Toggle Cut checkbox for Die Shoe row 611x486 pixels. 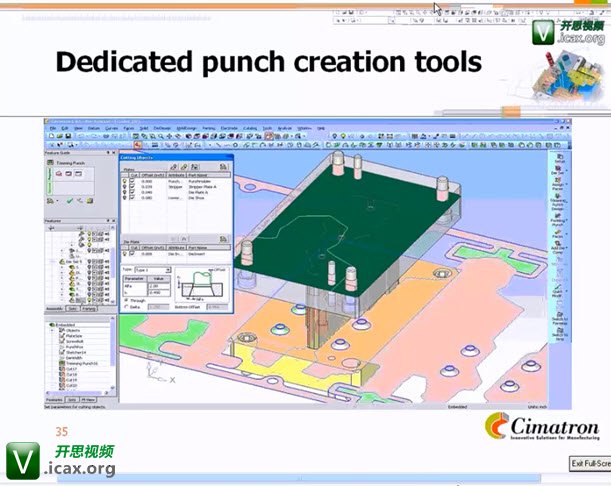point(132,198)
